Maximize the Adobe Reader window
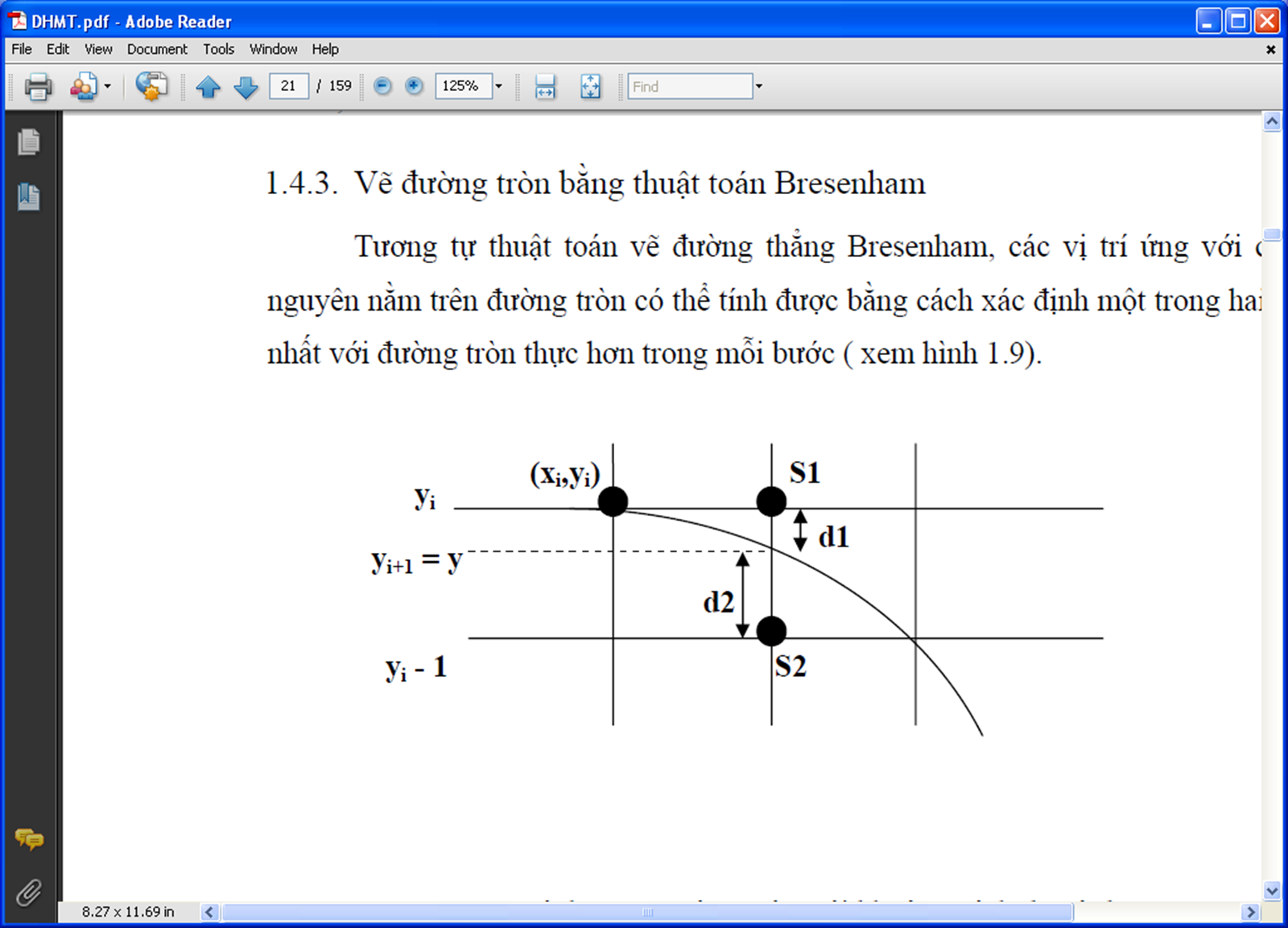1288x928 pixels. point(1238,21)
